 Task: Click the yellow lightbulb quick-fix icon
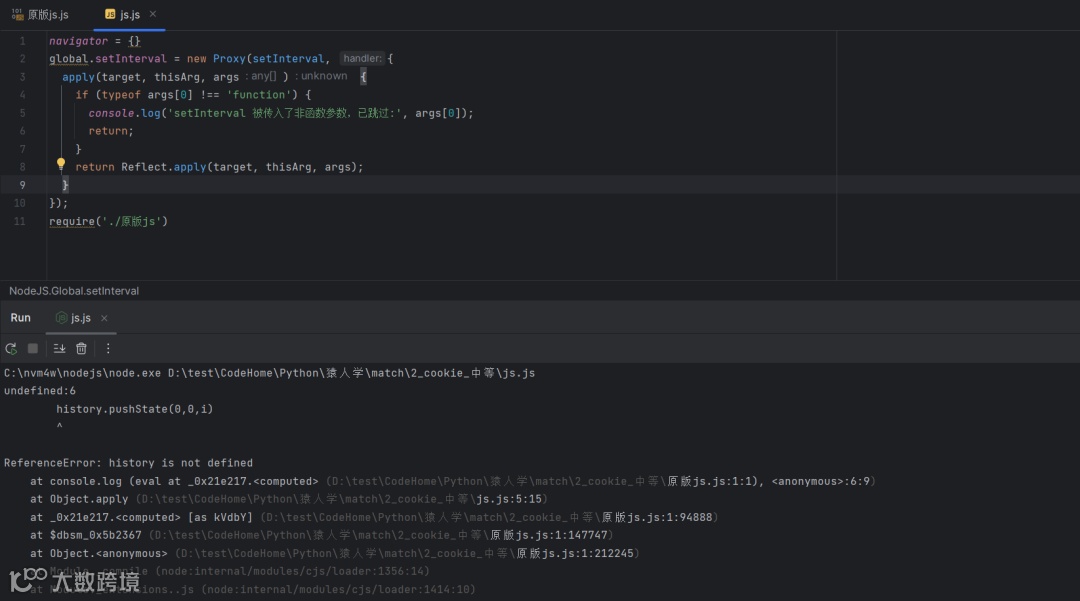[x=61, y=164]
